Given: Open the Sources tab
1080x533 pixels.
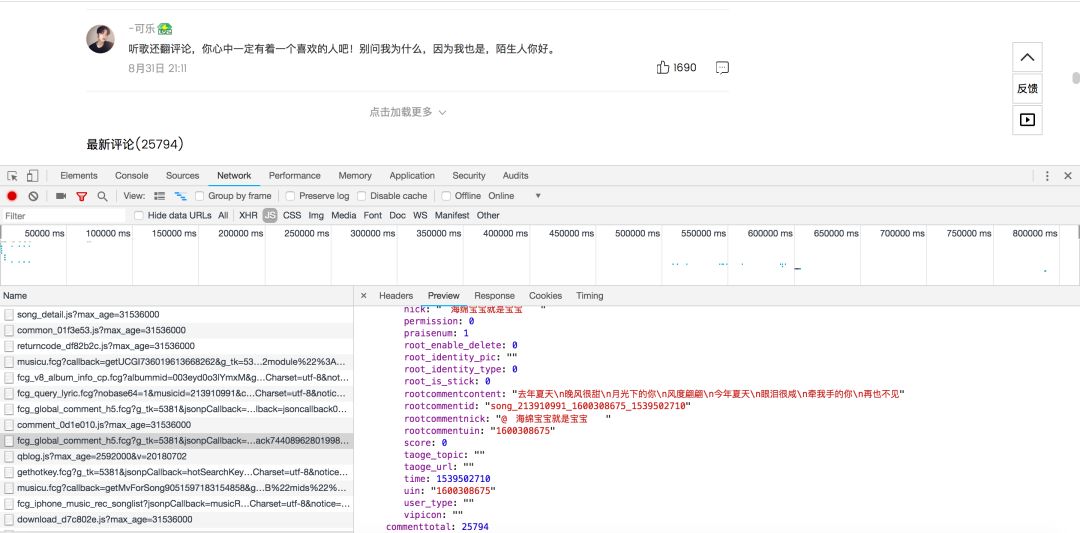Looking at the screenshot, I should 183,176.
